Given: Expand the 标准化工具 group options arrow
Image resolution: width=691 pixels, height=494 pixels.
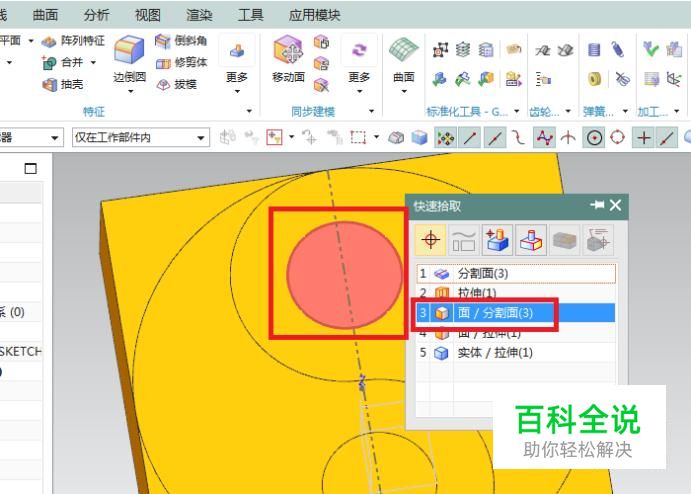Looking at the screenshot, I should click(516, 111).
